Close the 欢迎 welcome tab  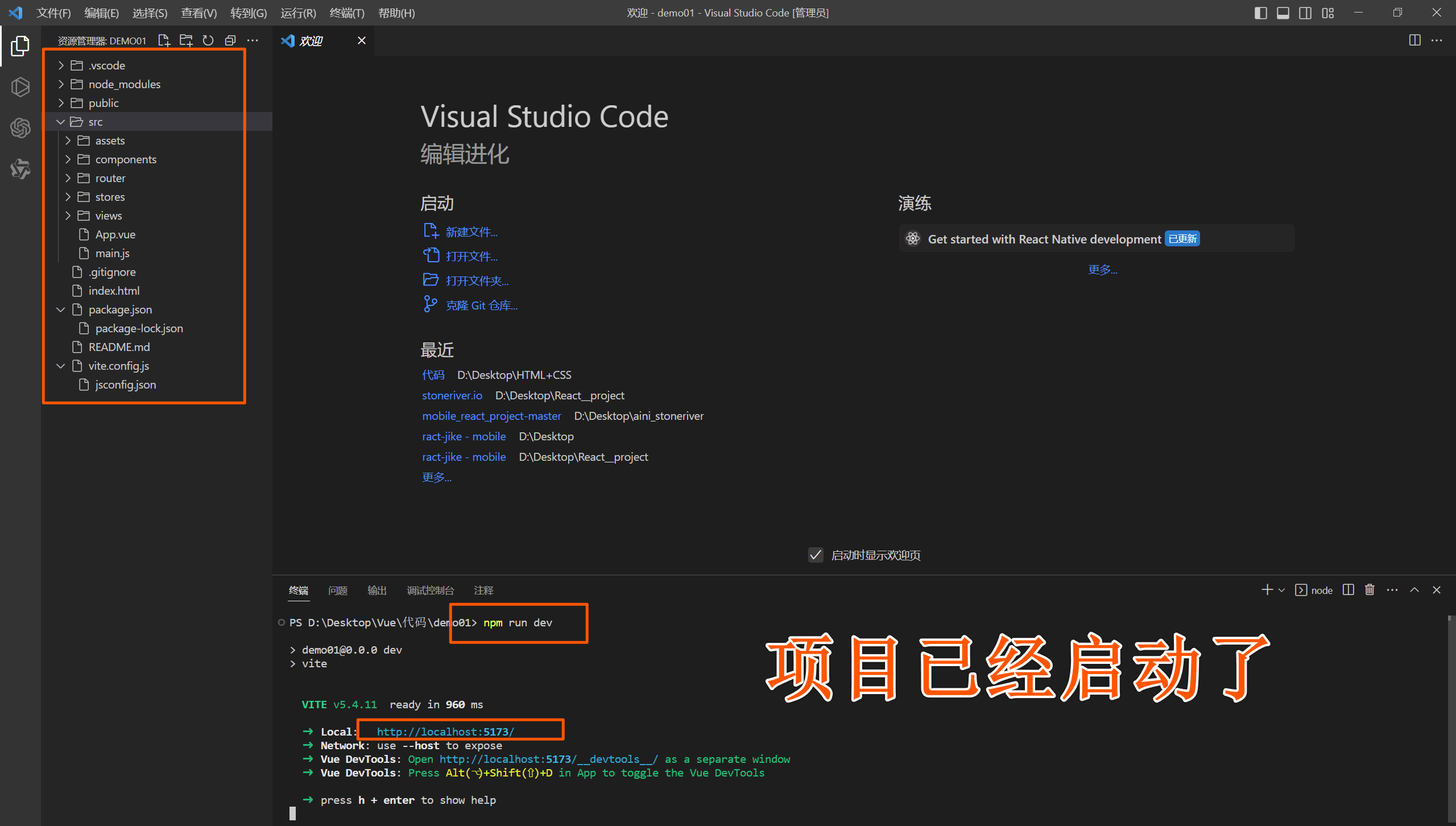[x=362, y=40]
